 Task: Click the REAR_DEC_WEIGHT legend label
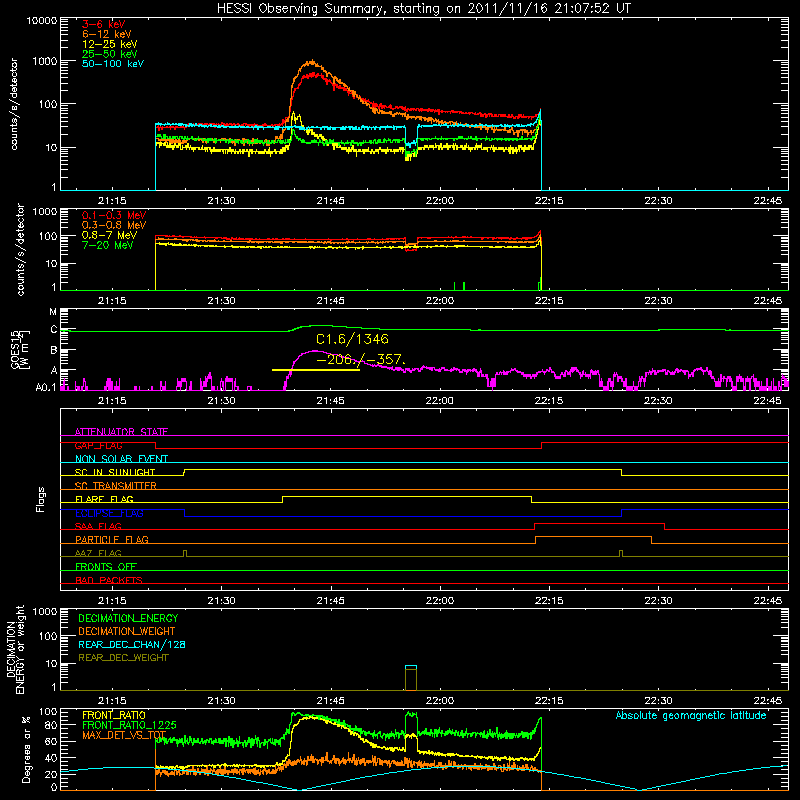tap(123, 658)
